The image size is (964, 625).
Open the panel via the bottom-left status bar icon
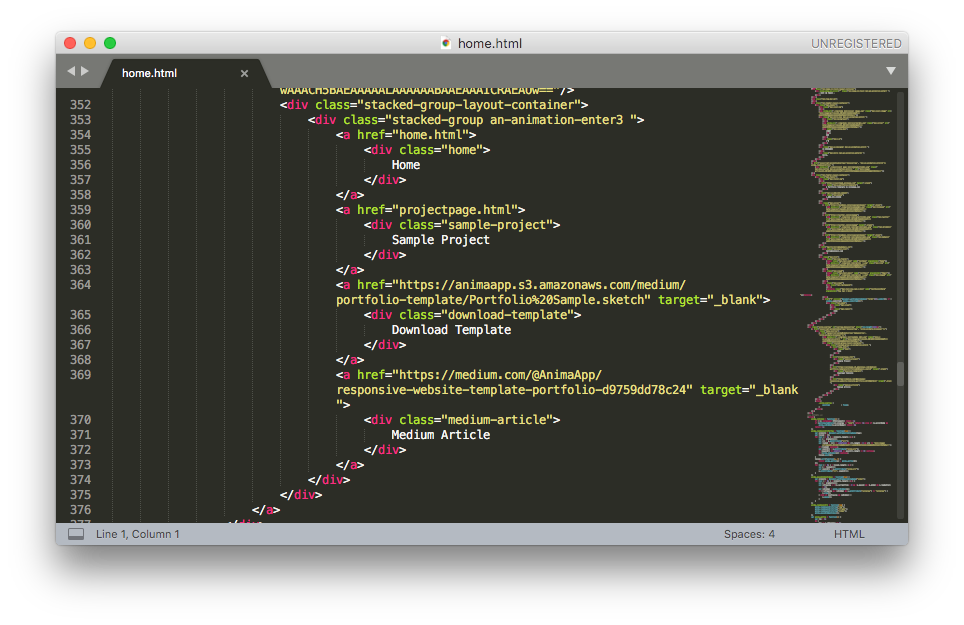pos(75,533)
